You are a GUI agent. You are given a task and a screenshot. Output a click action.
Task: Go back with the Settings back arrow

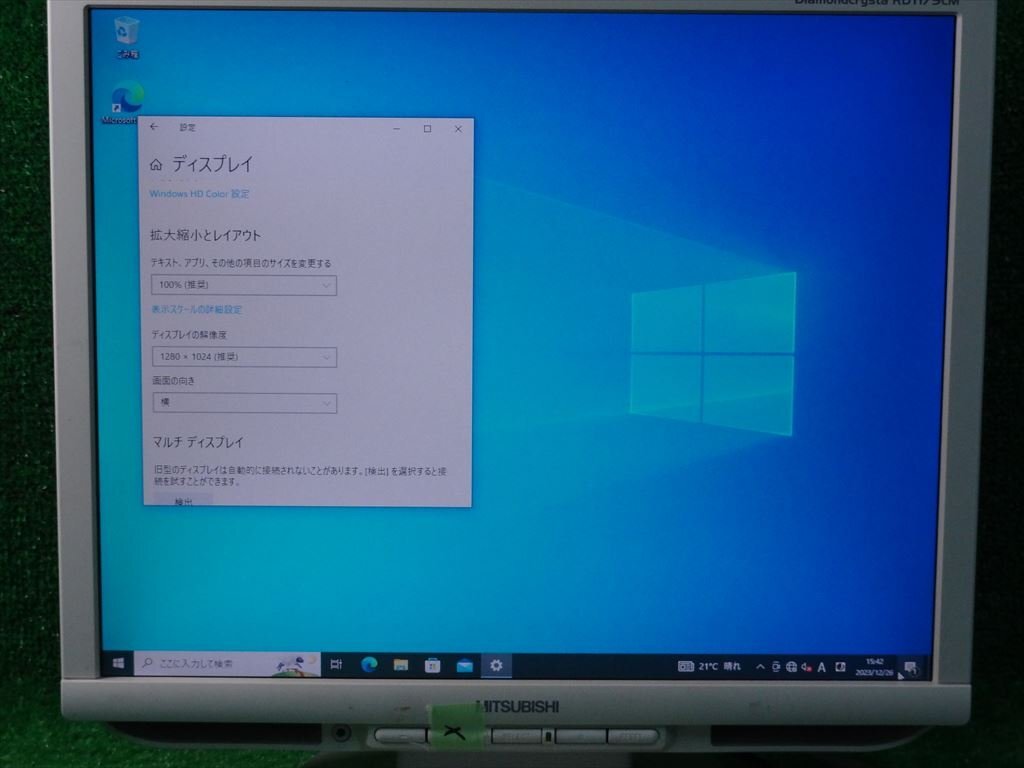[x=154, y=127]
